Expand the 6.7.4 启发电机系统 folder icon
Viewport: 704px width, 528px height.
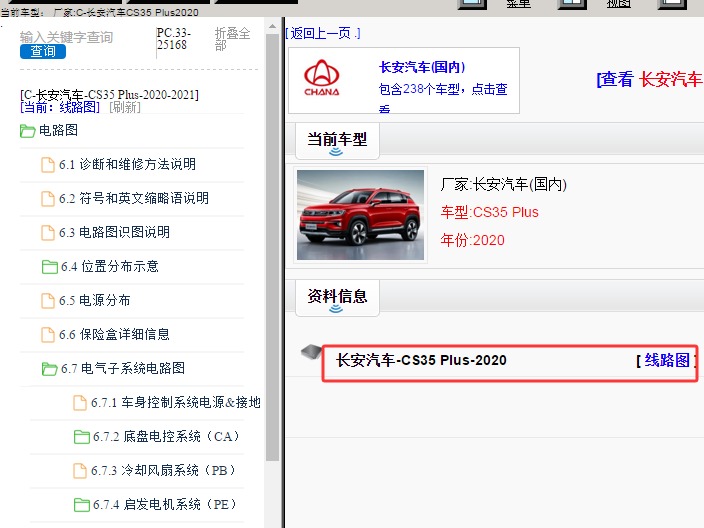(x=82, y=505)
